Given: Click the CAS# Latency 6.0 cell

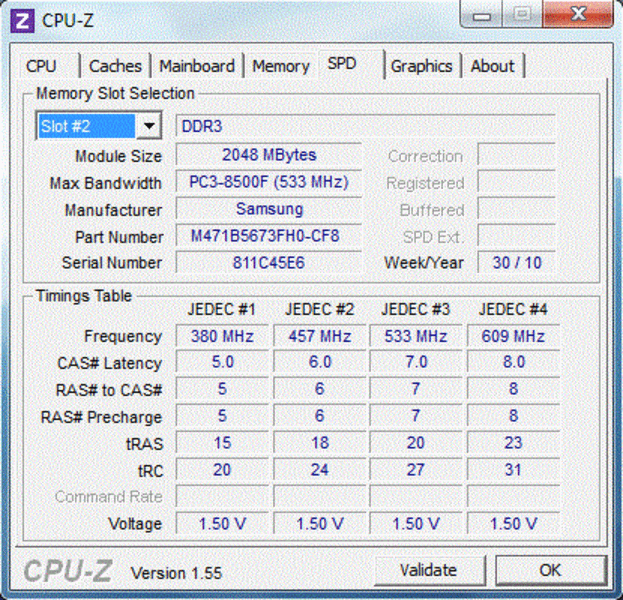Looking at the screenshot, I should coord(320,362).
